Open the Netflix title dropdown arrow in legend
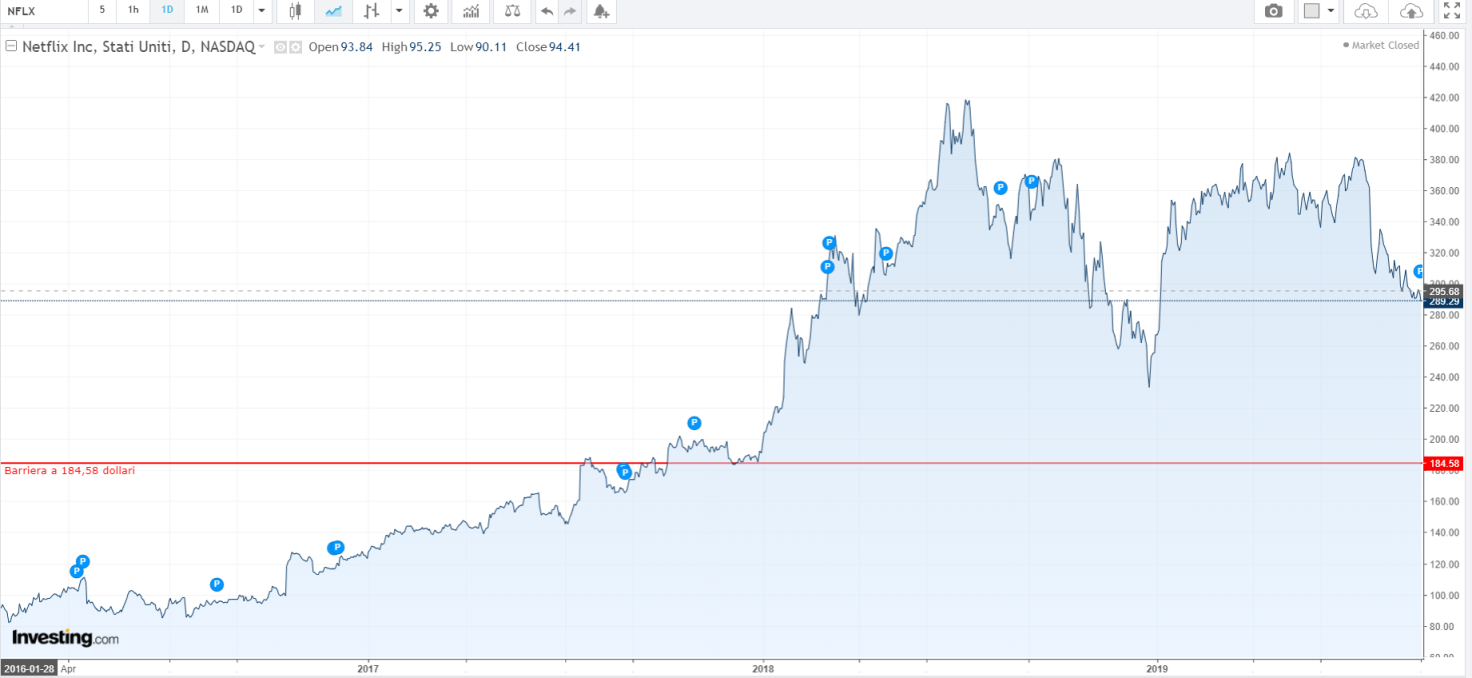 [x=262, y=47]
